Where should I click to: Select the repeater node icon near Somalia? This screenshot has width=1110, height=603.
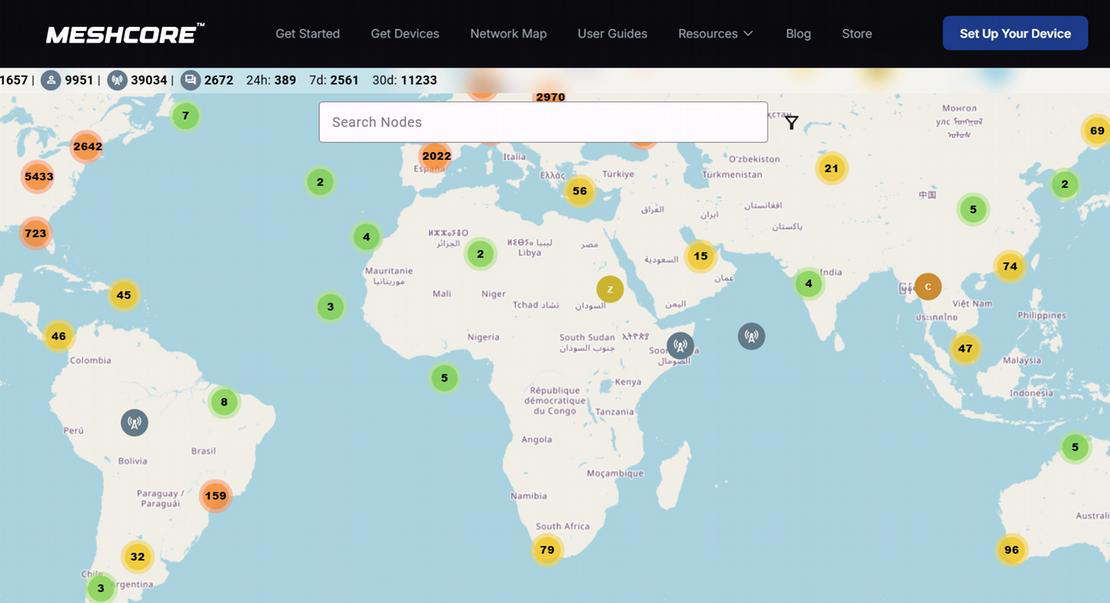click(x=680, y=346)
